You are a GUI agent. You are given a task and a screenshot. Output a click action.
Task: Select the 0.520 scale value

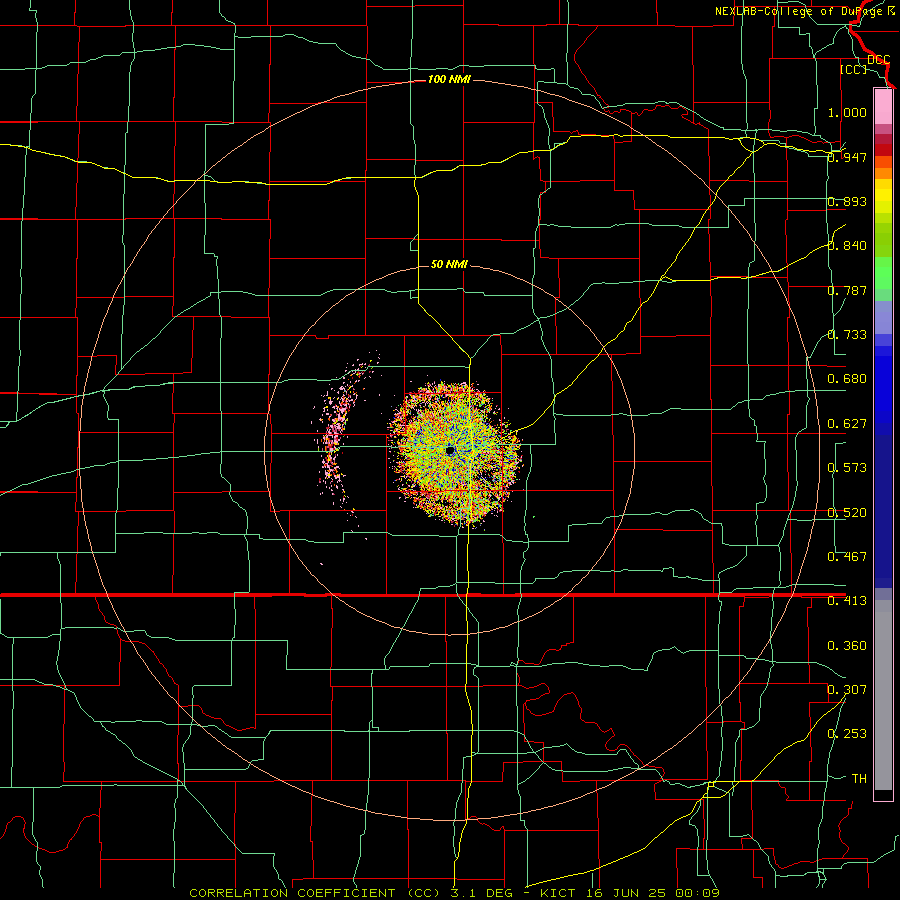point(847,513)
